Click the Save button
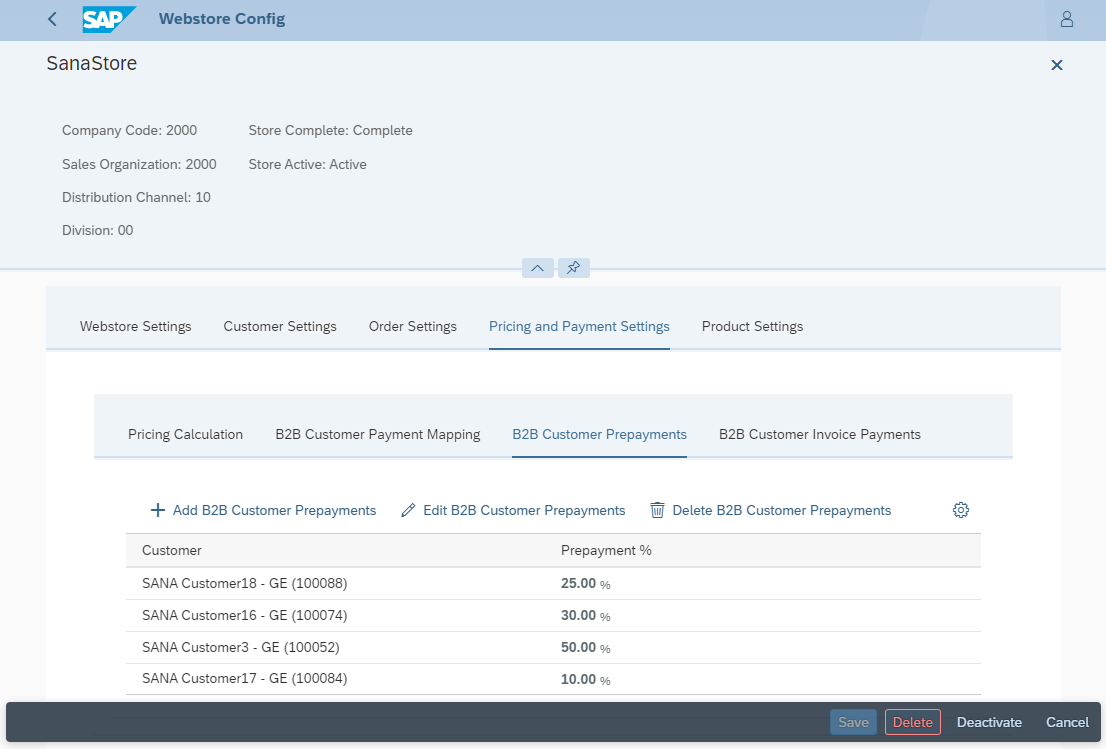Screen dimensions: 1106x749 coord(853,722)
